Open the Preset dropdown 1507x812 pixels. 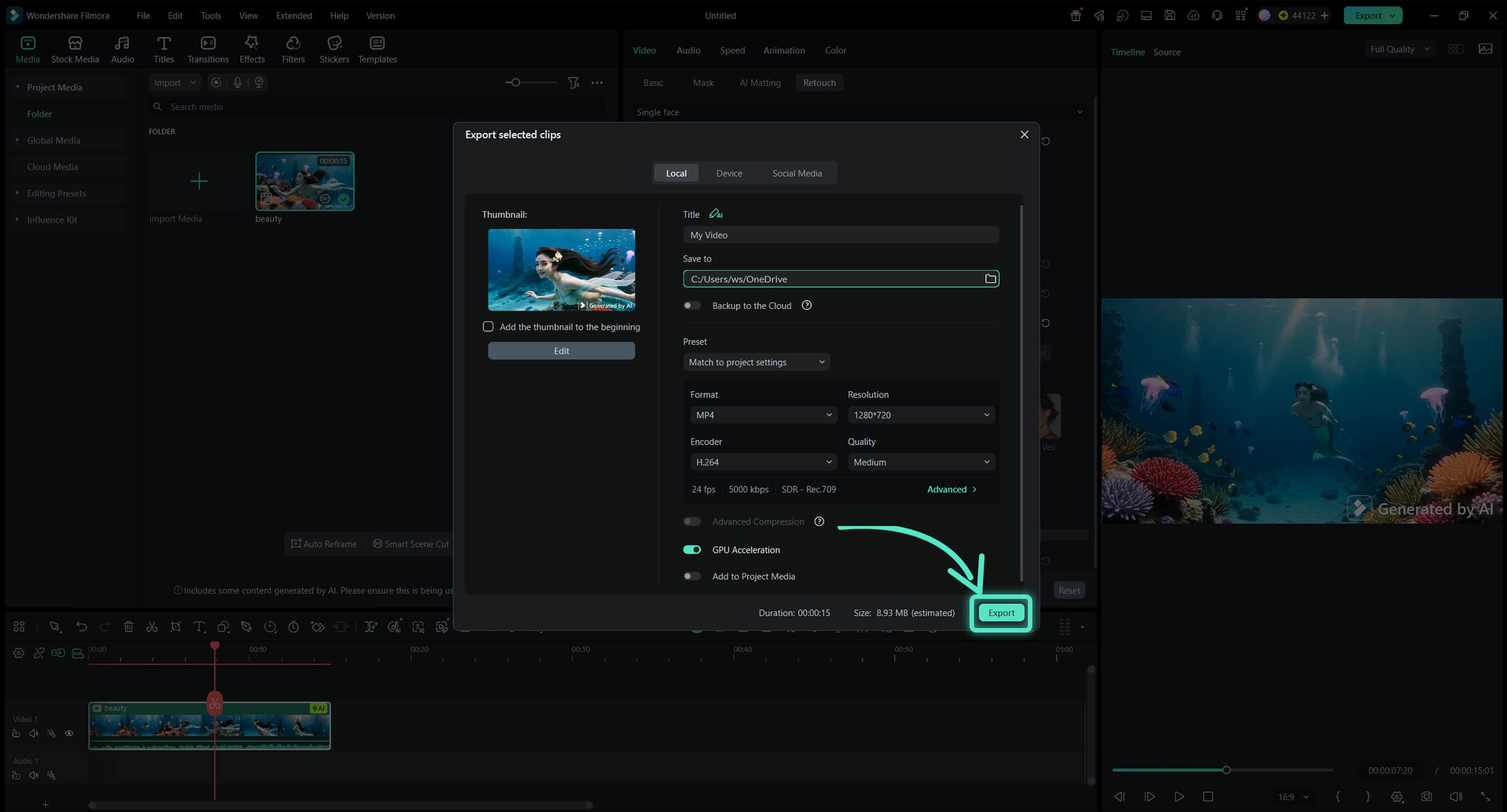(756, 362)
